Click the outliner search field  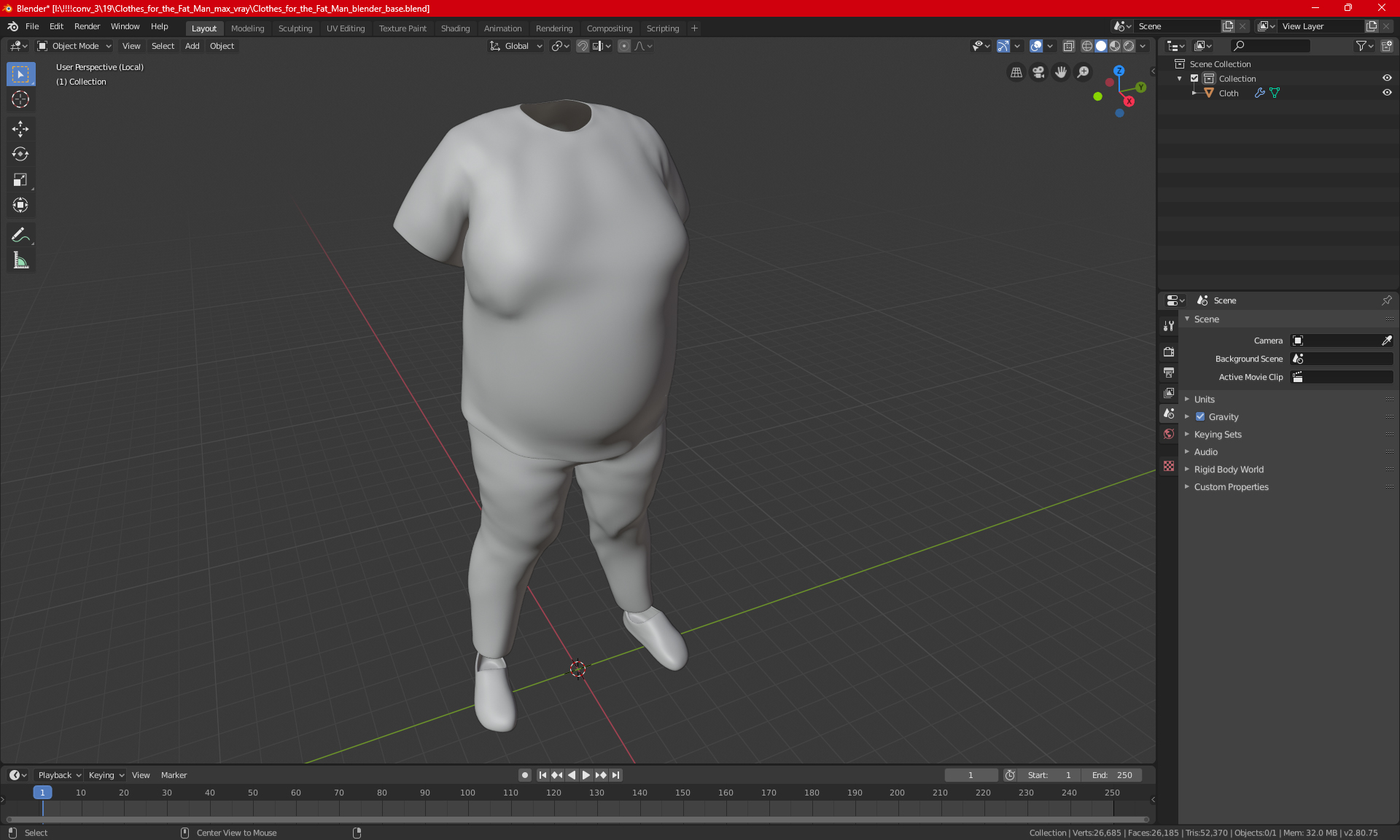point(1269,46)
